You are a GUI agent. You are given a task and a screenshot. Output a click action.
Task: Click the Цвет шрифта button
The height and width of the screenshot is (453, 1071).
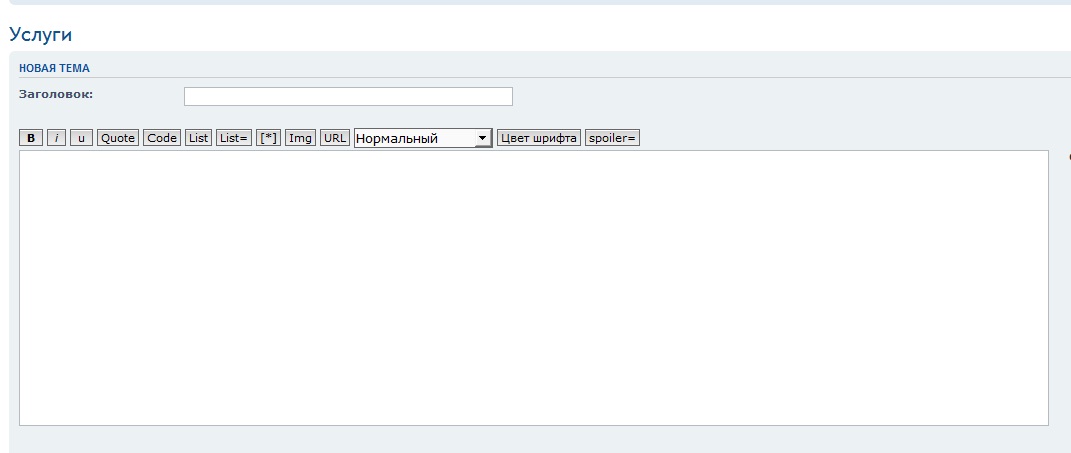[539, 138]
